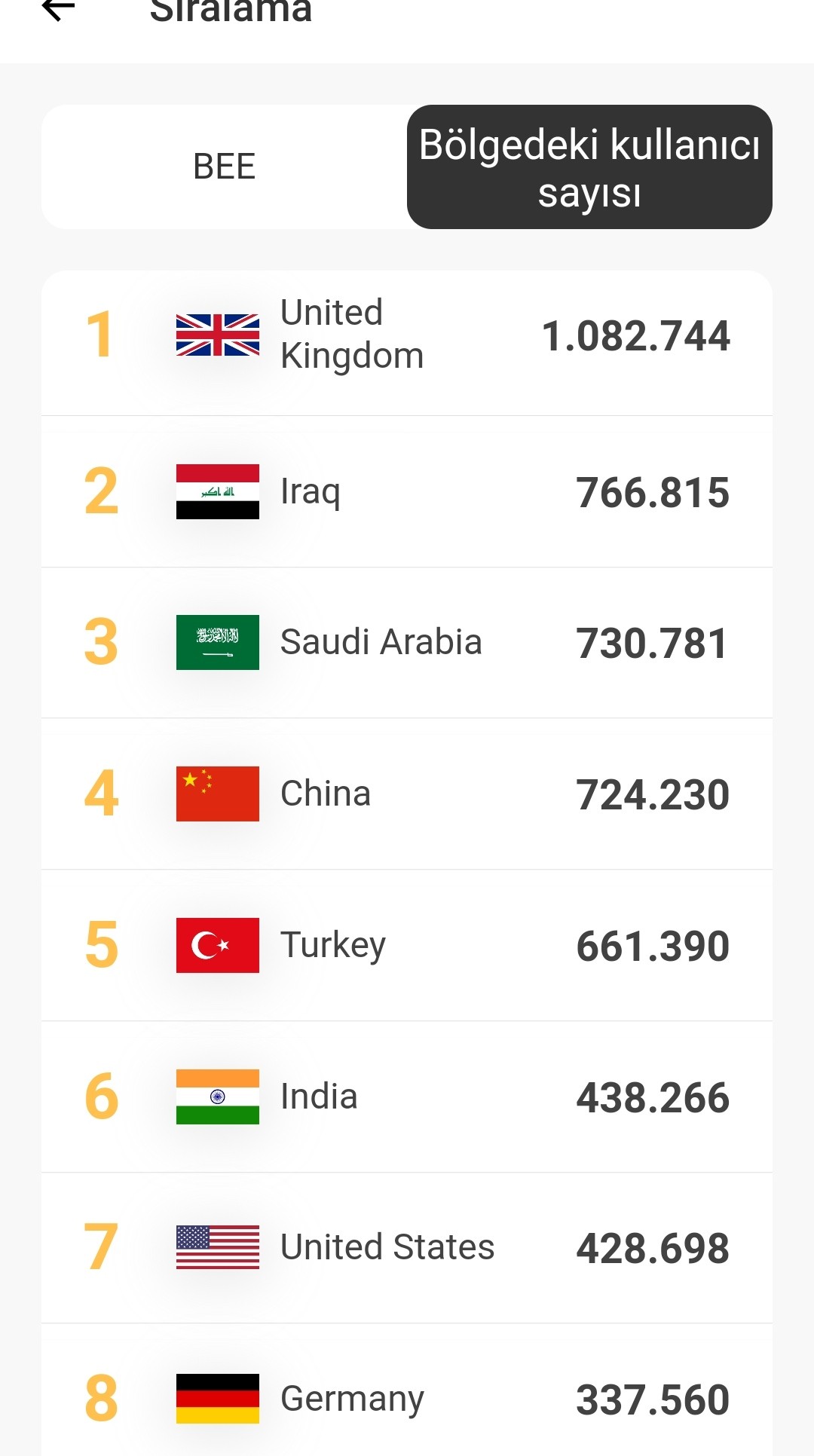This screenshot has height=1456, width=814.
Task: Open the United Kingdom ranking row
Action: pos(407,343)
